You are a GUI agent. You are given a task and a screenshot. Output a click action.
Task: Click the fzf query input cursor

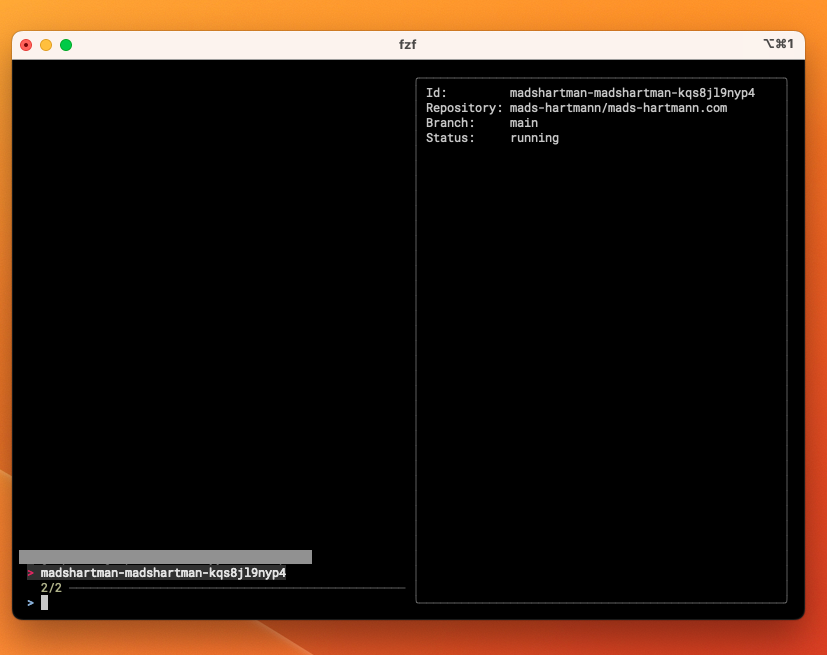(x=44, y=602)
